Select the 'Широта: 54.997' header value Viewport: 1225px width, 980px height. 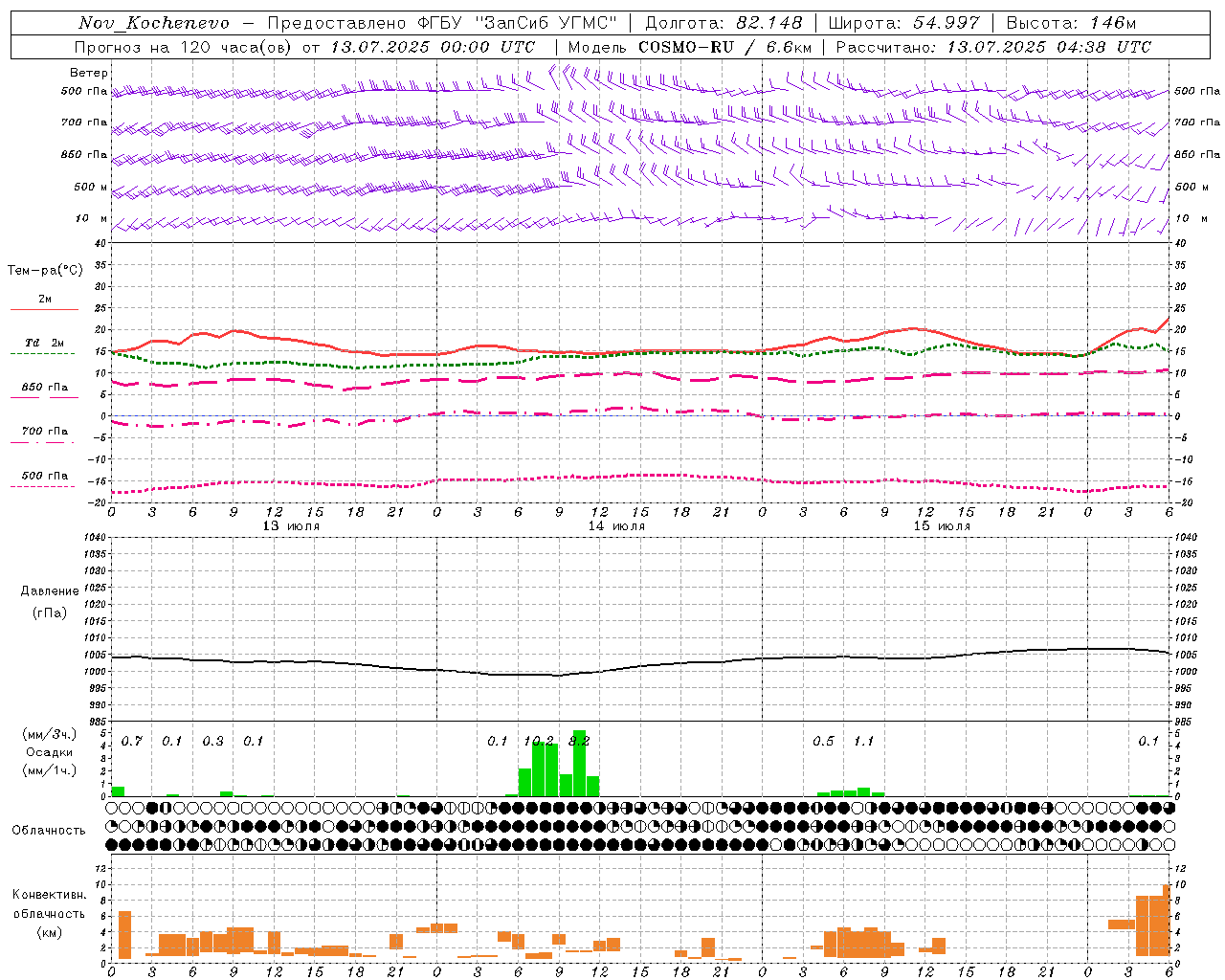pos(903,23)
